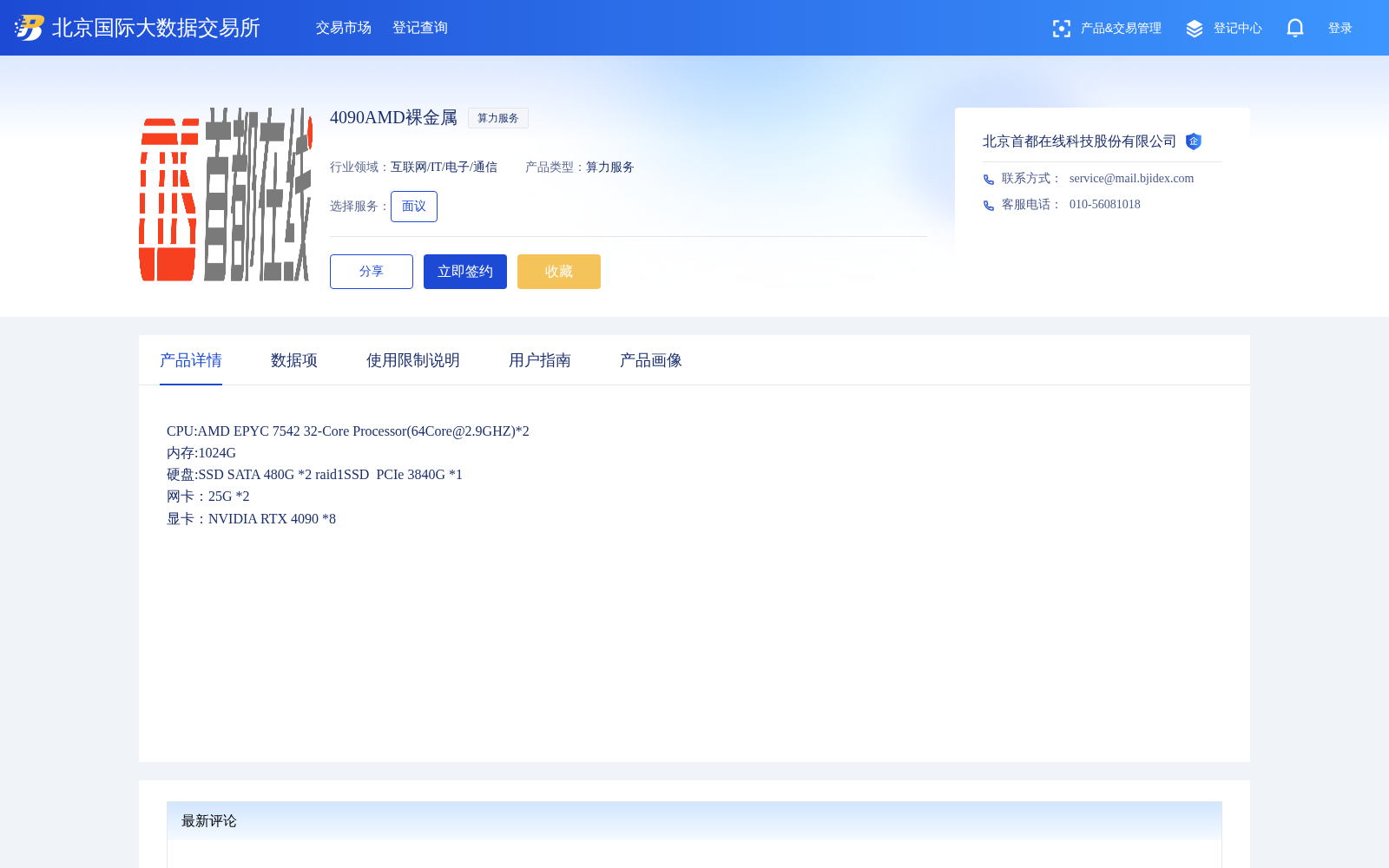Click the phone icon beside 客服电话
Image resolution: width=1389 pixels, height=868 pixels.
click(988, 205)
